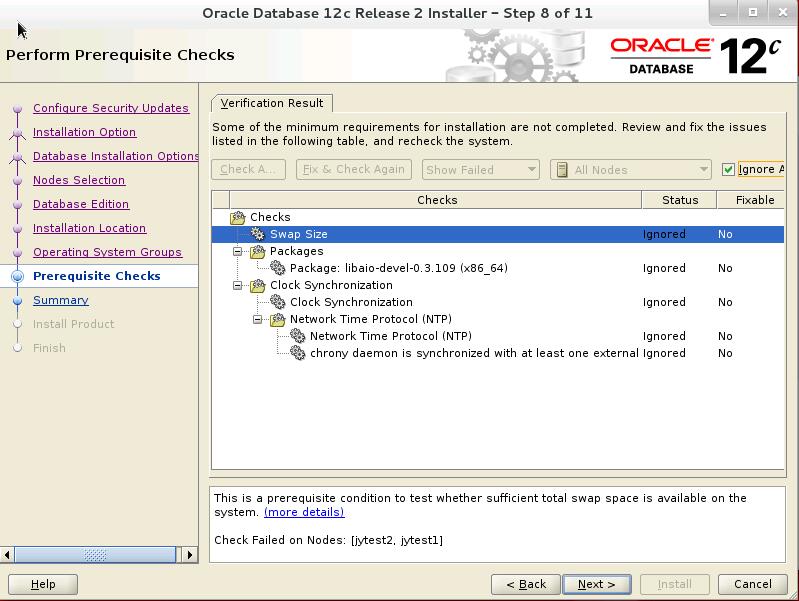
Task: Click the Nodes Selection step bullet
Action: point(17,180)
